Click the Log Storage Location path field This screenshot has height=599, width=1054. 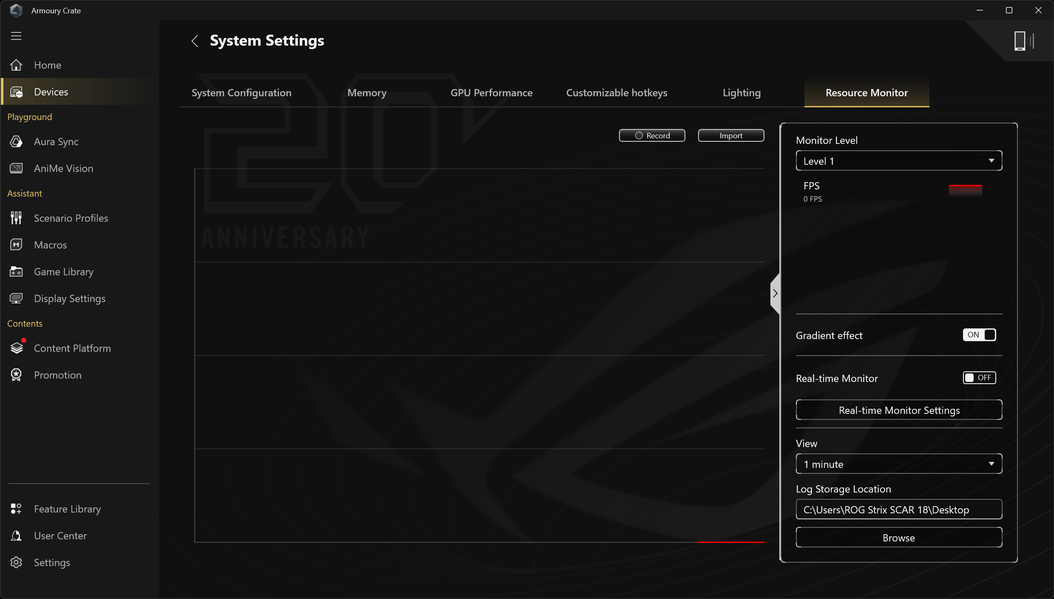click(x=899, y=510)
